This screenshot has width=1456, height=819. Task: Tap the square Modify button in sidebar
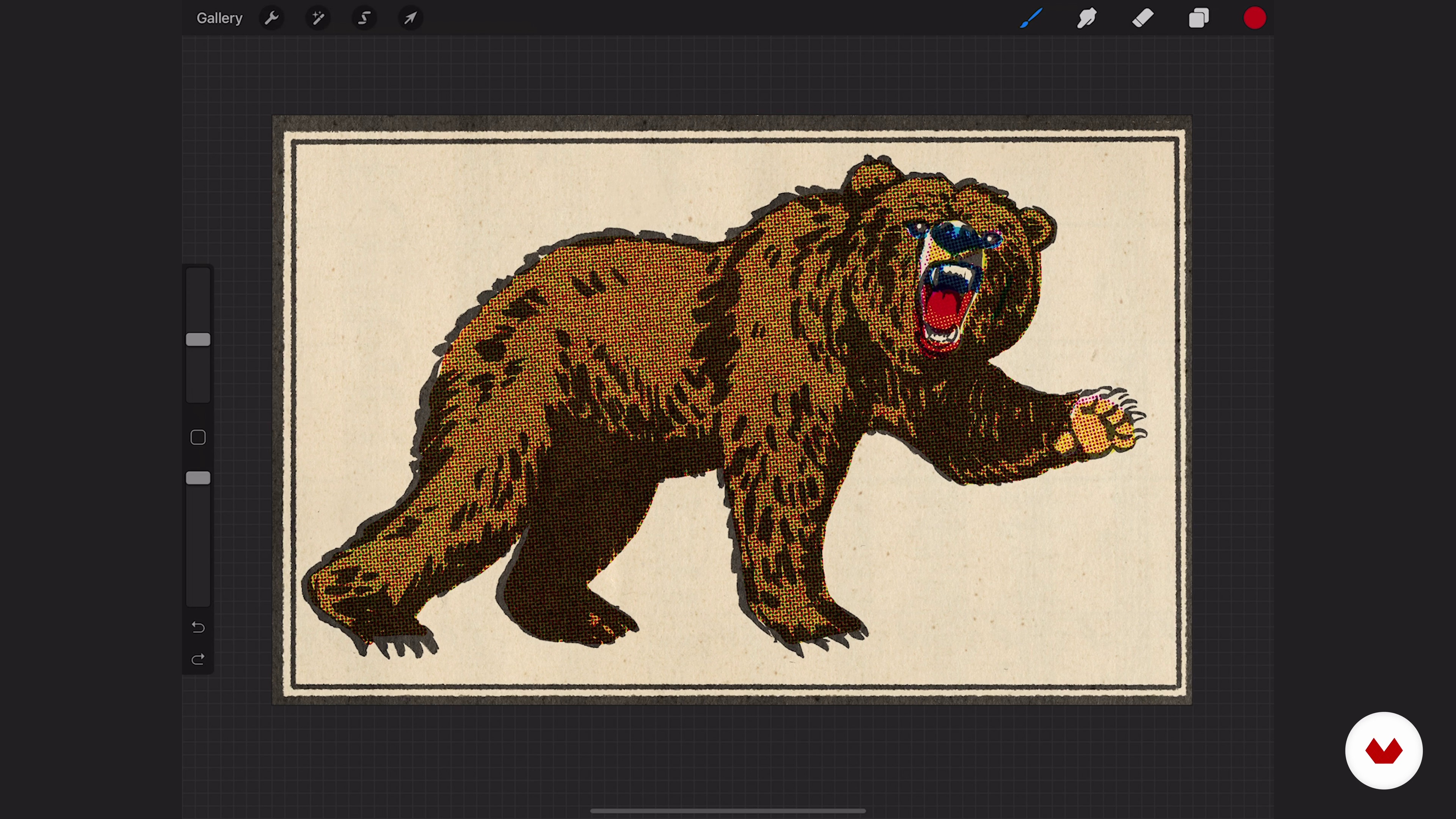pos(198,437)
